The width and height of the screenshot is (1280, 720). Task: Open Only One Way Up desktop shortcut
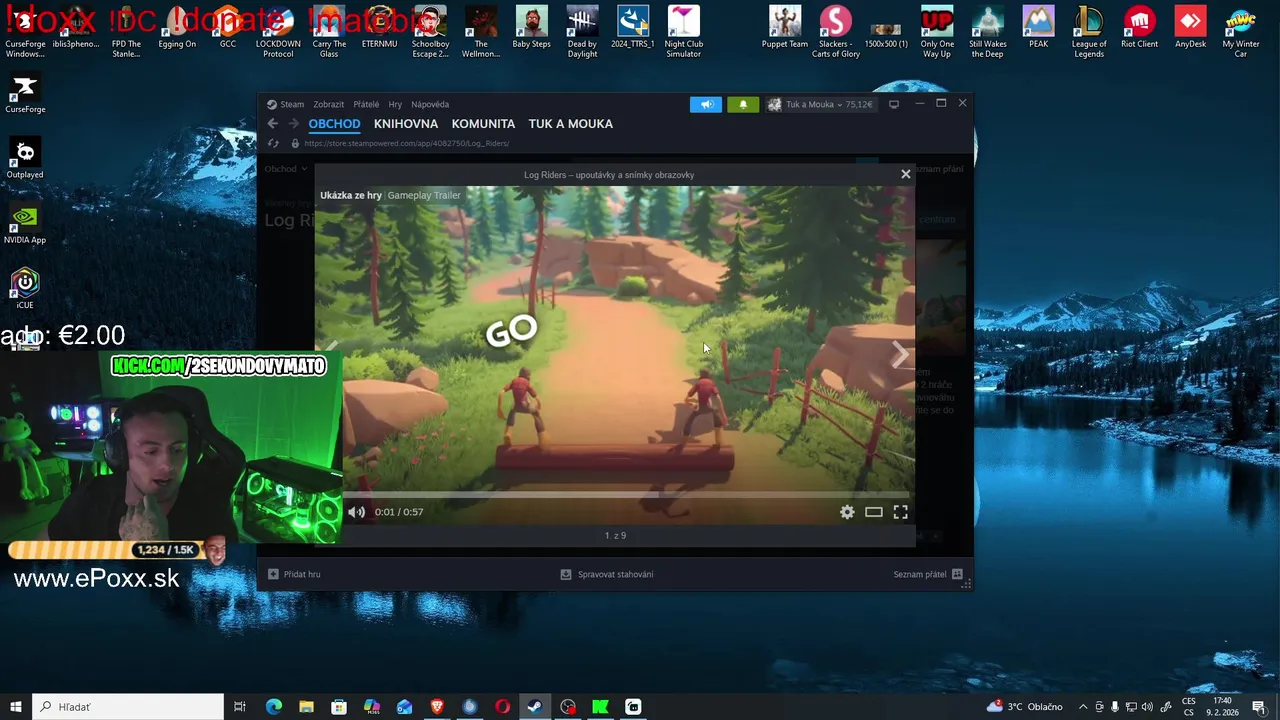coord(937,32)
